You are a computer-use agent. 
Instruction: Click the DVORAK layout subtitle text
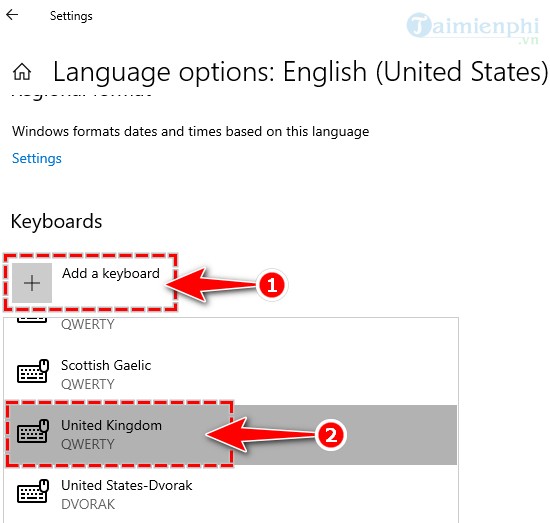tap(88, 504)
